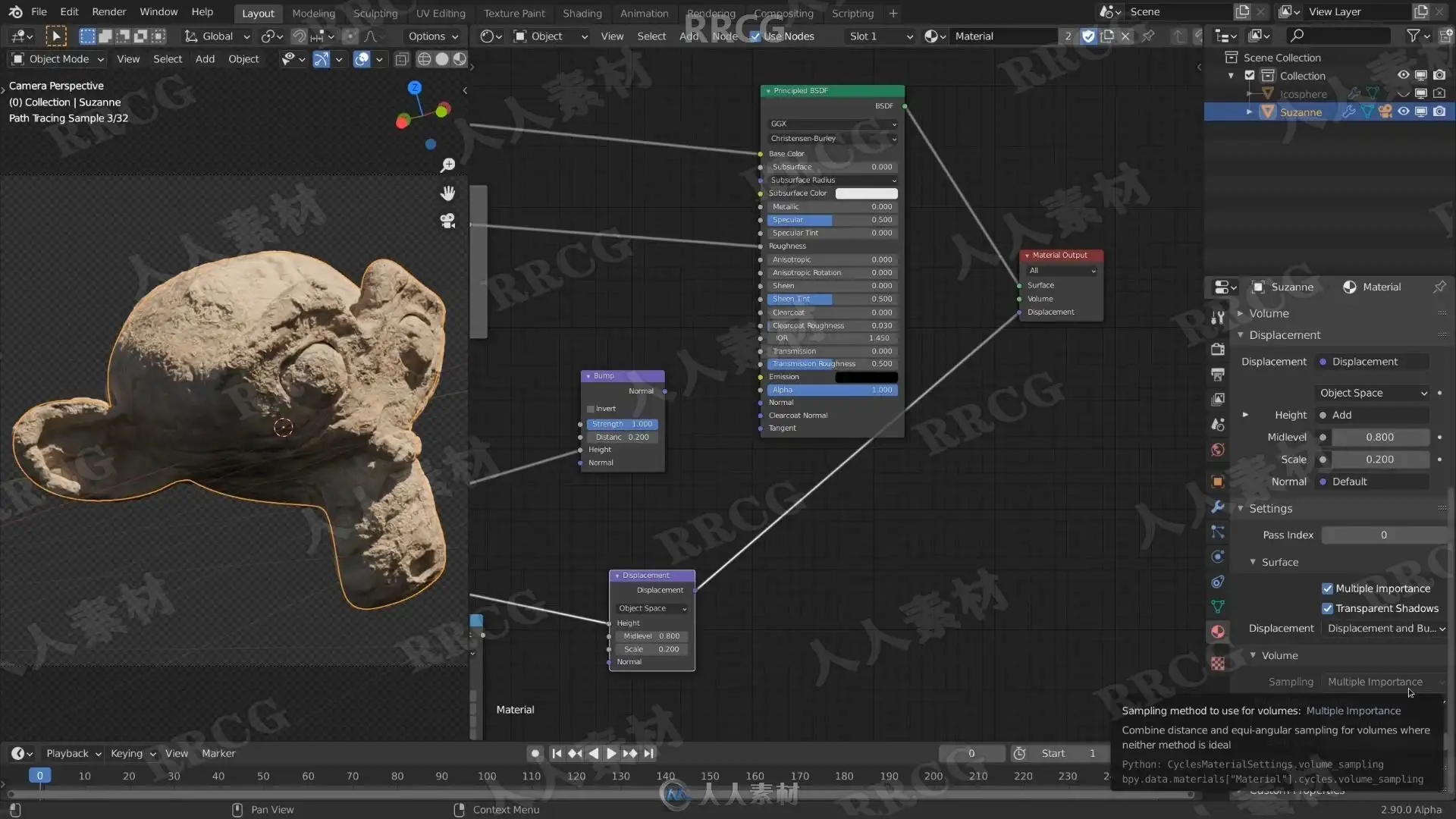Open the Render properties camera-back tab
This screenshot has width=1456, height=819.
pyautogui.click(x=1218, y=349)
